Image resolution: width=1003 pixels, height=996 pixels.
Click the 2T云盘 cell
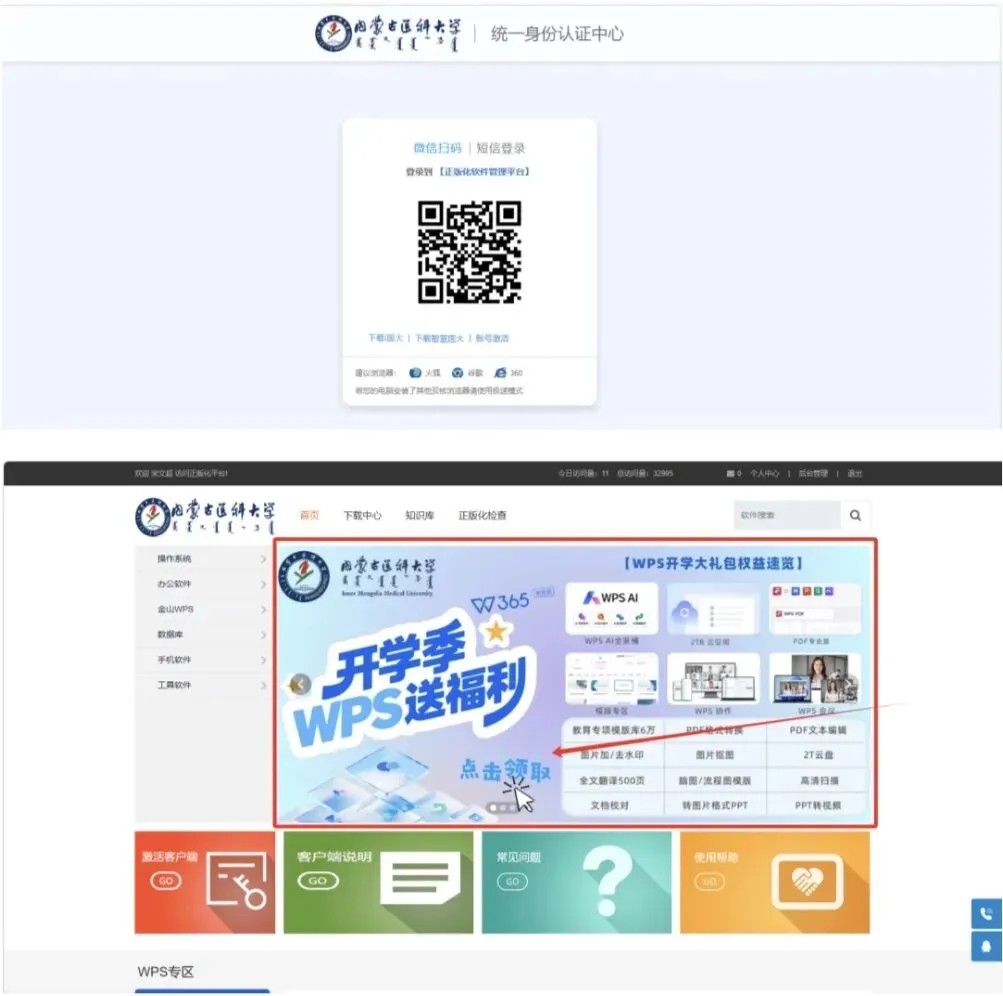click(817, 755)
